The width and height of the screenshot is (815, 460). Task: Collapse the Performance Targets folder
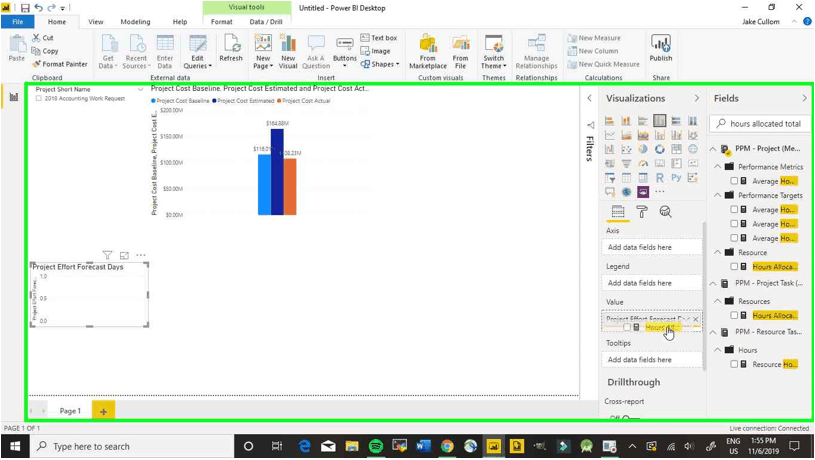718,195
